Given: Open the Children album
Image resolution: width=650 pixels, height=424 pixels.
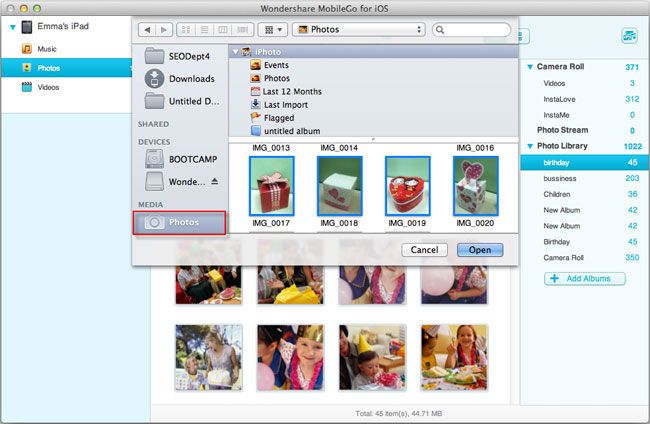Looking at the screenshot, I should pos(585,194).
